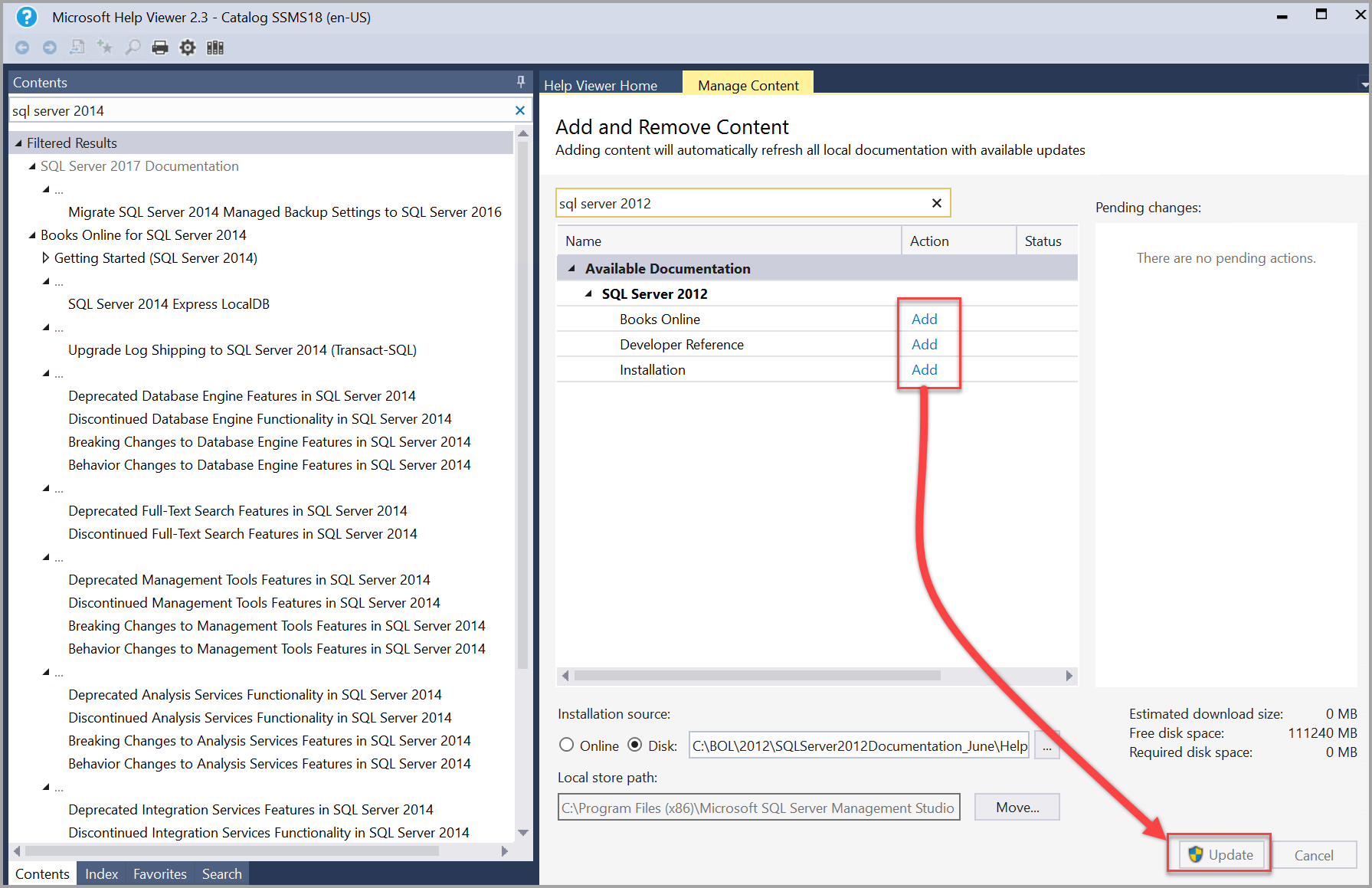This screenshot has width=1372, height=888.
Task: Add current page to Favorites via star icon
Action: click(x=105, y=47)
